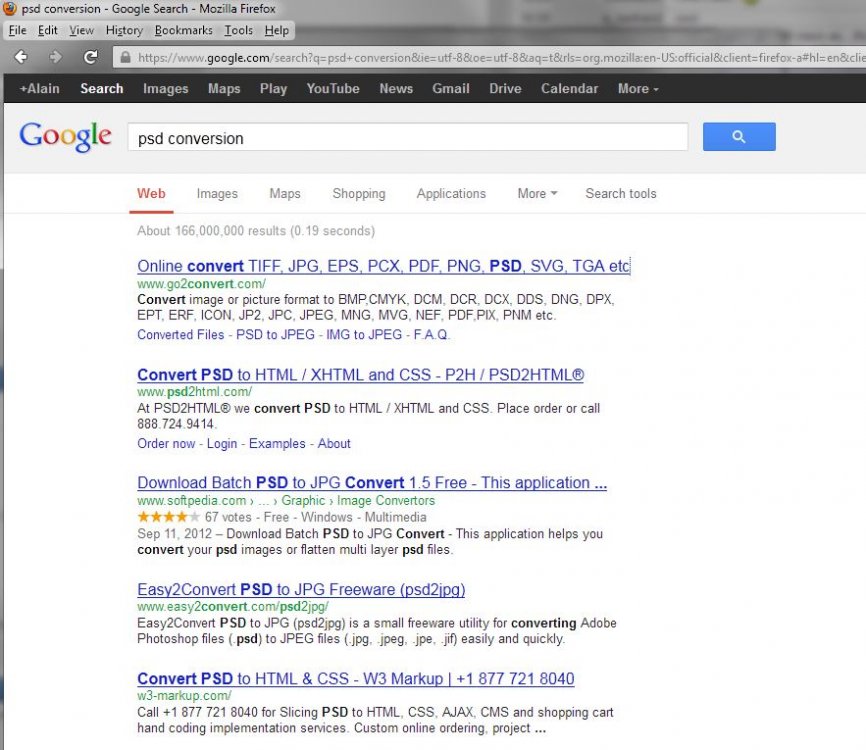Click the blue magnifying glass search button
Screen dimensions: 866x750
coord(739,136)
